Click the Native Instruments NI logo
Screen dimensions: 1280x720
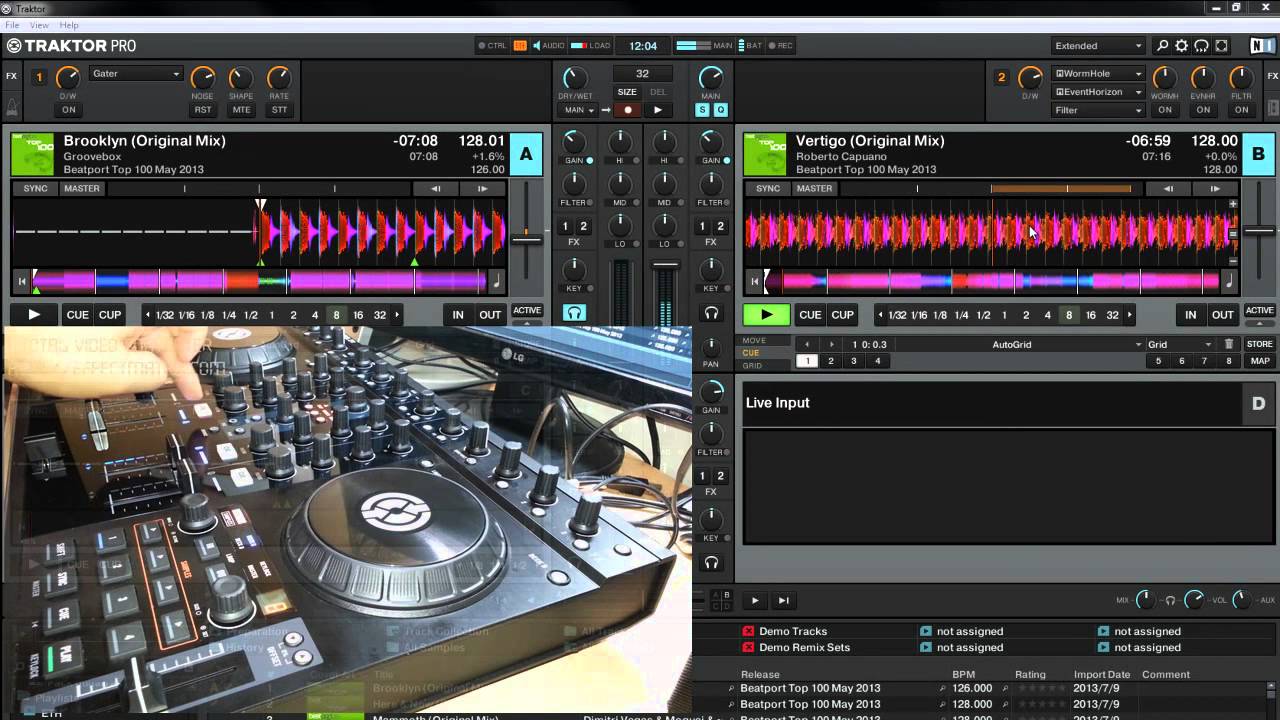pos(1262,46)
